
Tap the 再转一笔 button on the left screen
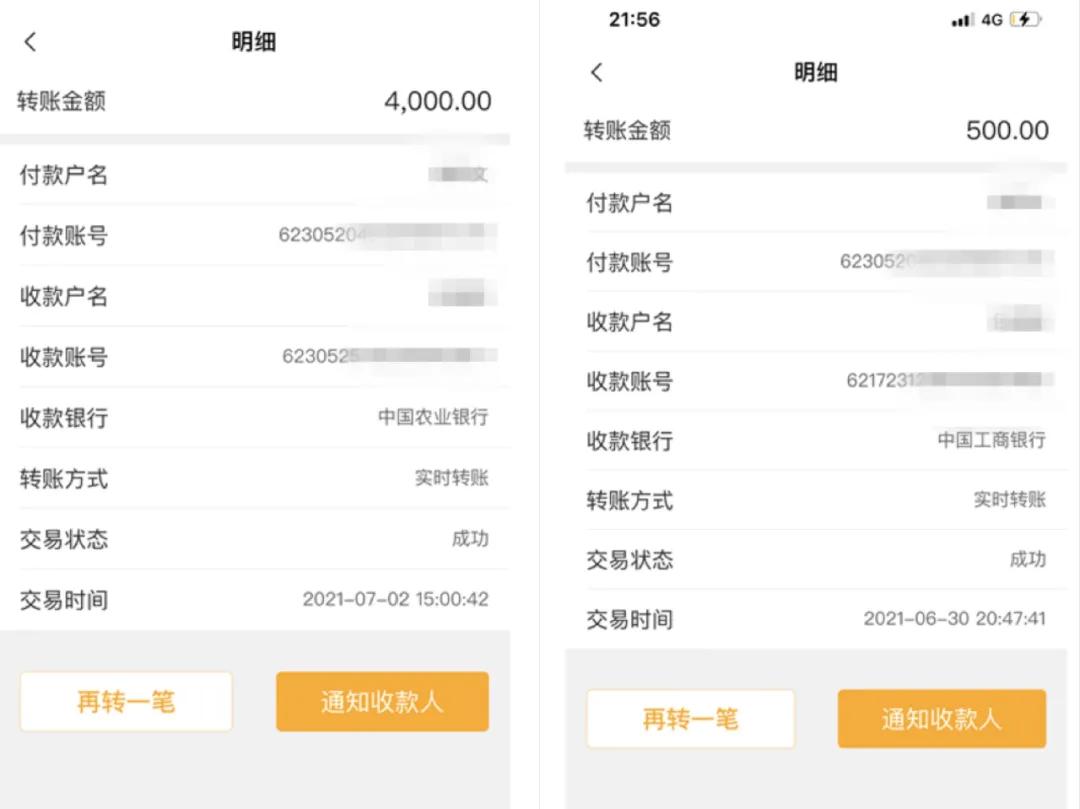126,701
